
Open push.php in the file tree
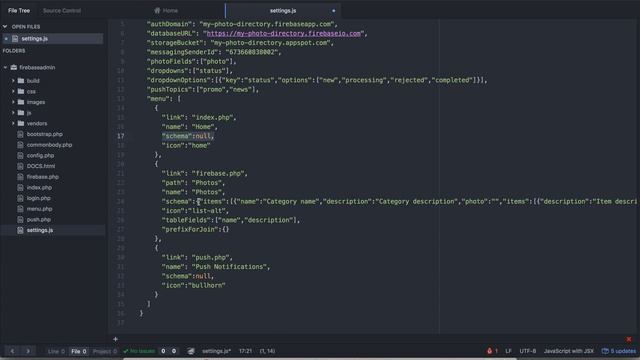coord(38,219)
